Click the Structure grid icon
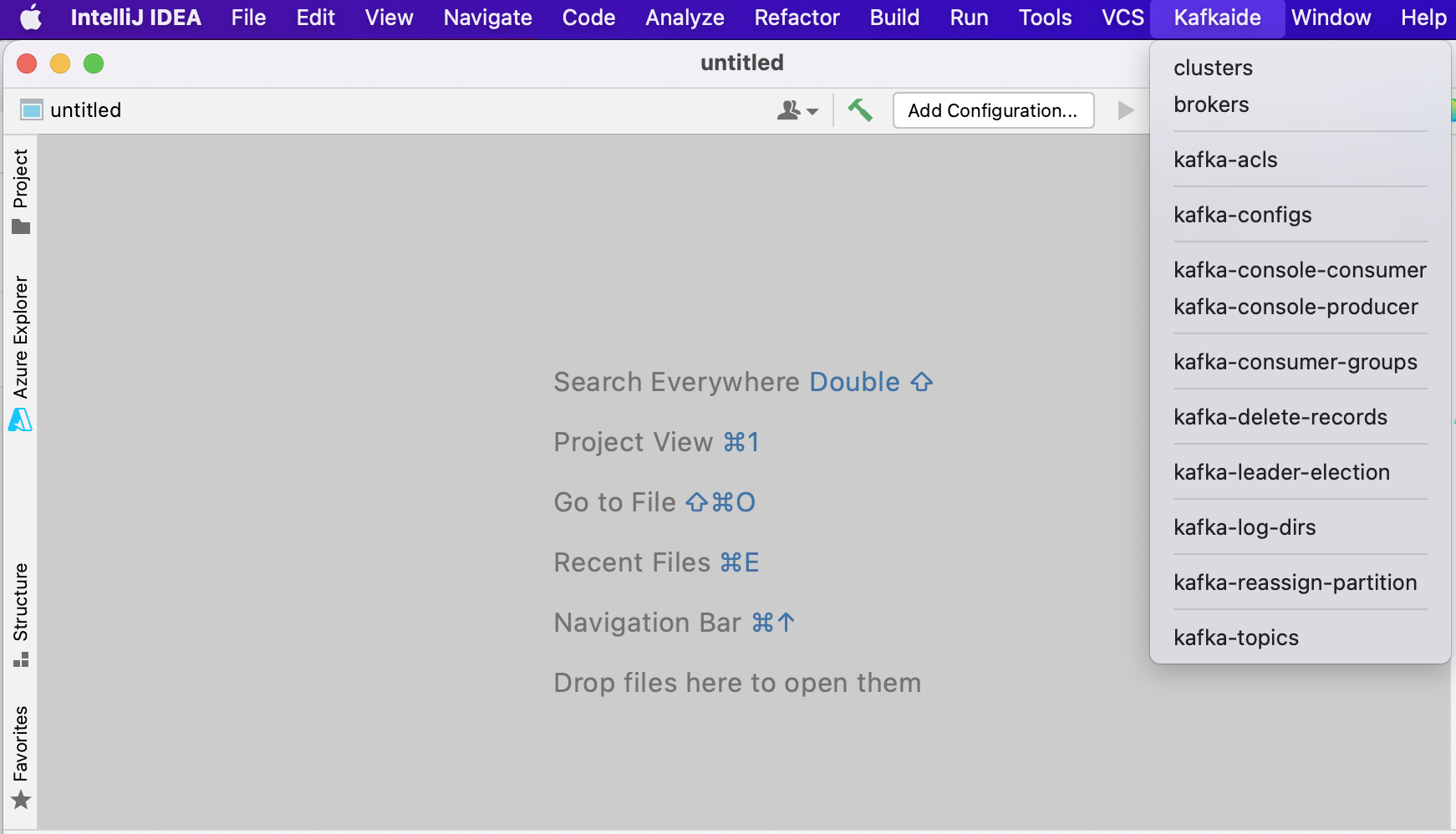The height and width of the screenshot is (834, 1456). tap(21, 659)
